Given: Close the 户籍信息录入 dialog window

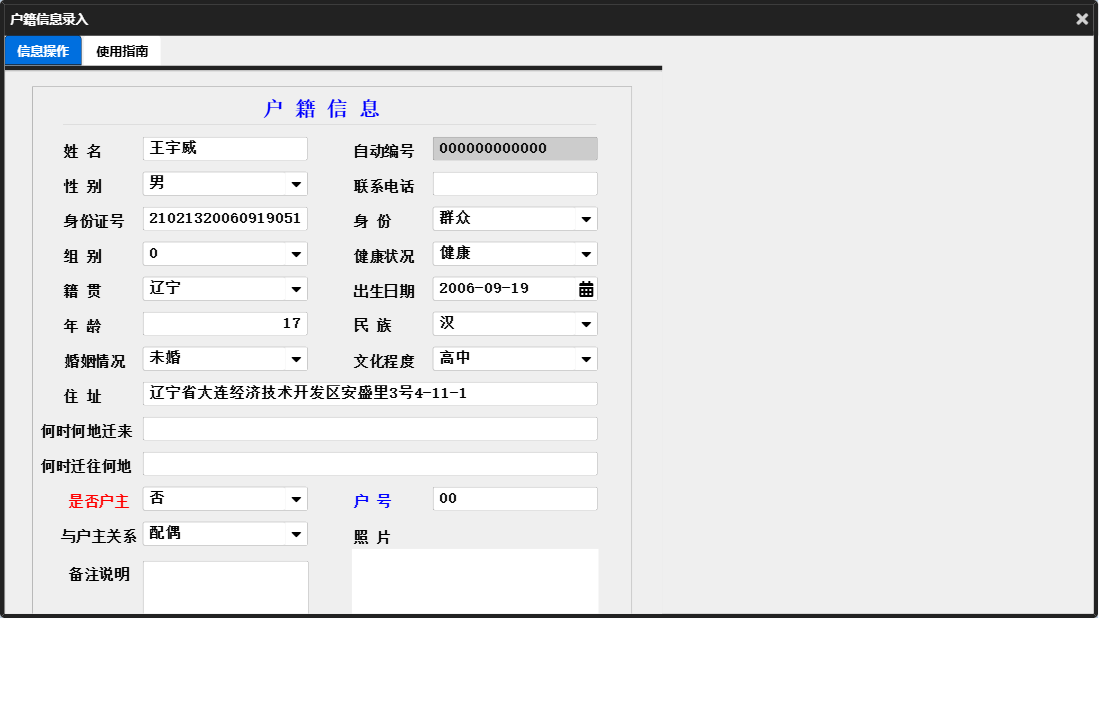Looking at the screenshot, I should (1081, 18).
